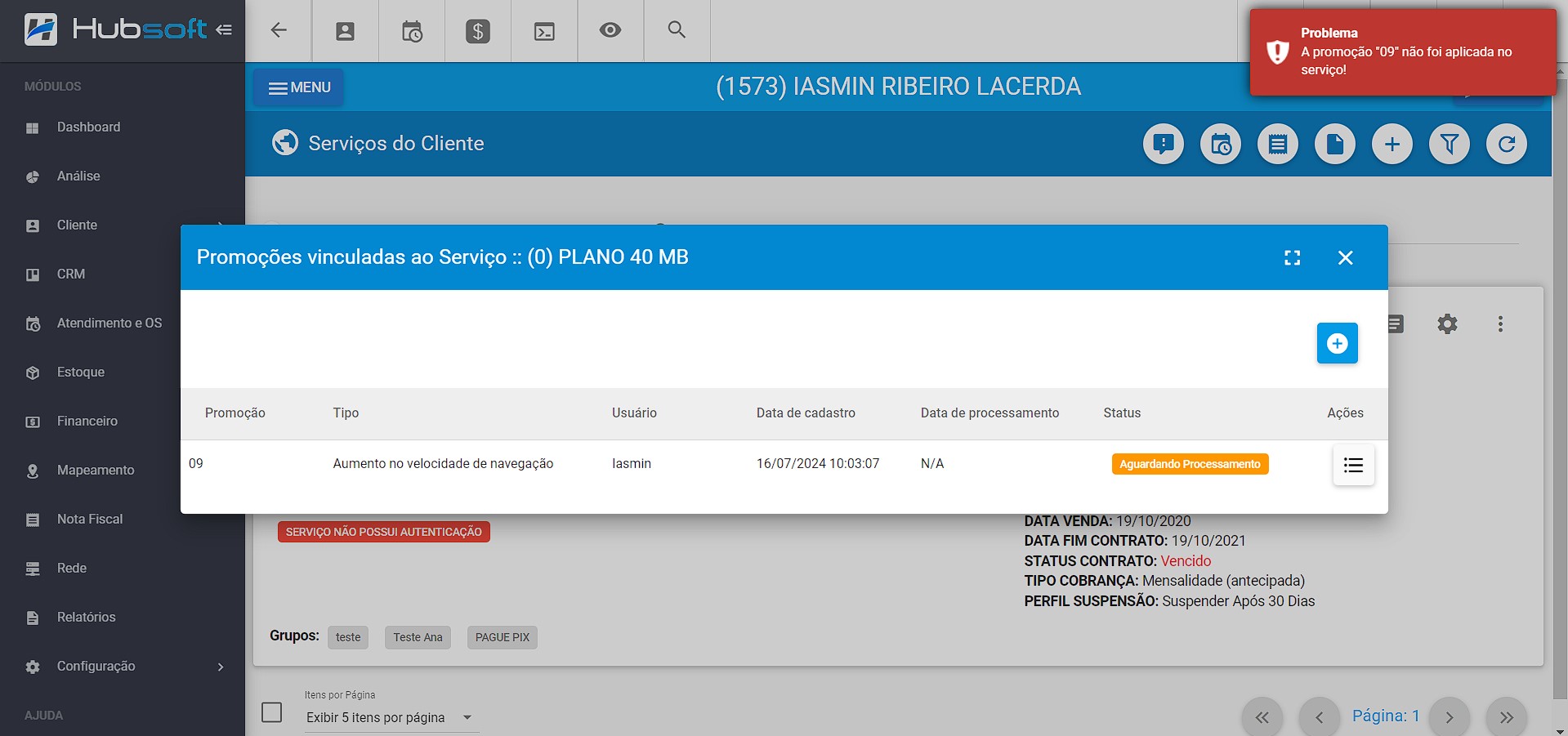
Task: Click the Aguardando Processamento status badge
Action: pyautogui.click(x=1189, y=464)
